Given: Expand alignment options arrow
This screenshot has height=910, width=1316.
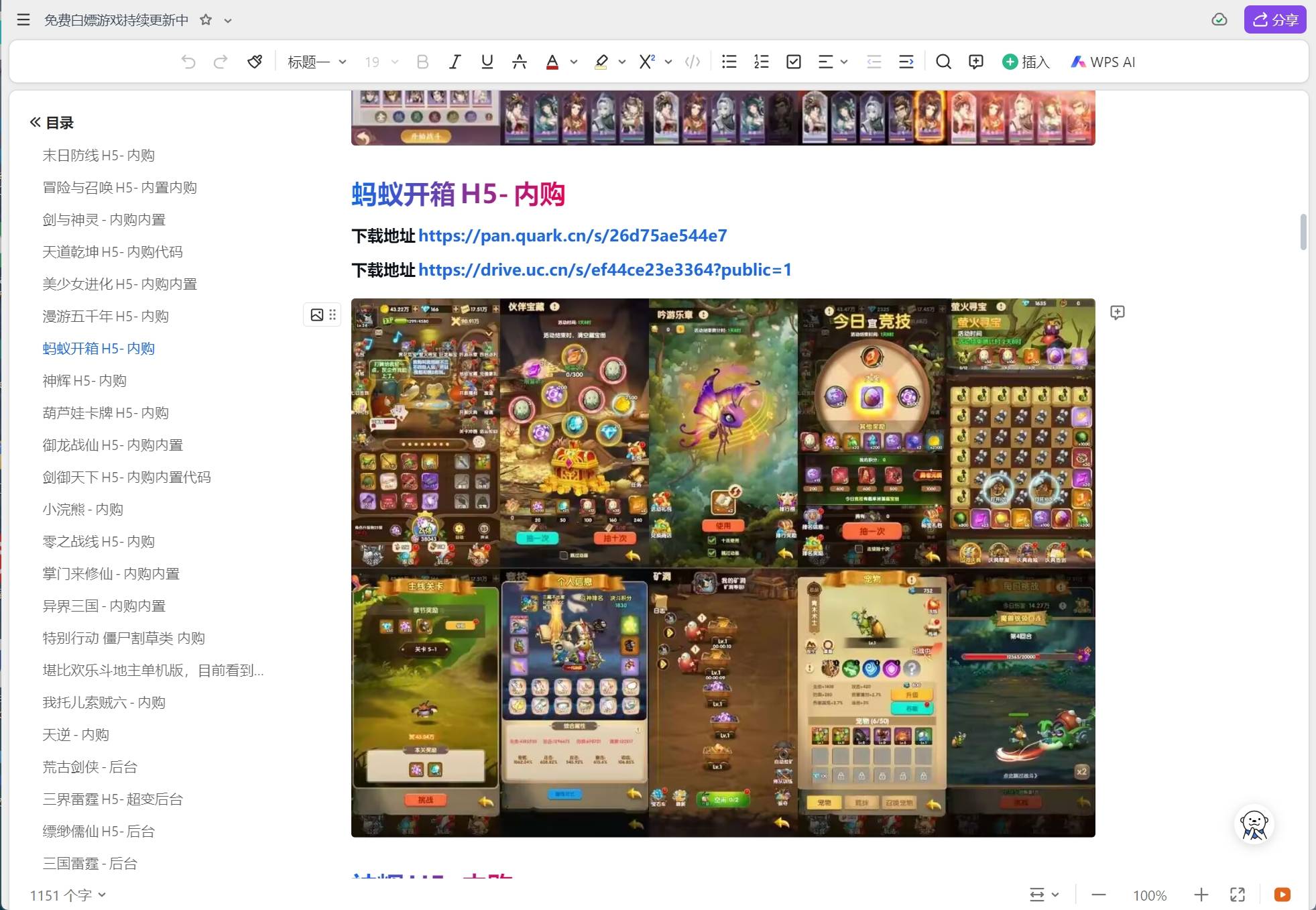Looking at the screenshot, I should [844, 62].
